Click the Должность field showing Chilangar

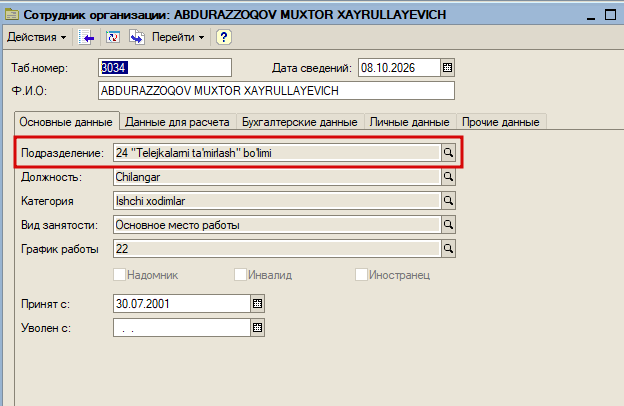tap(277, 177)
